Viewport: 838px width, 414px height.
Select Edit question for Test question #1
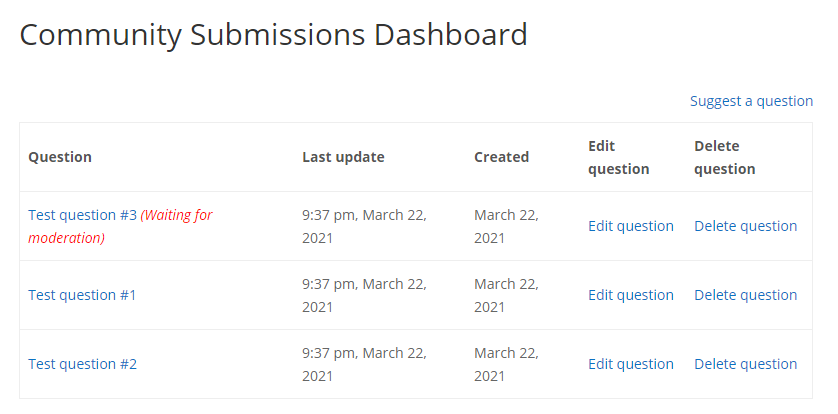631,295
